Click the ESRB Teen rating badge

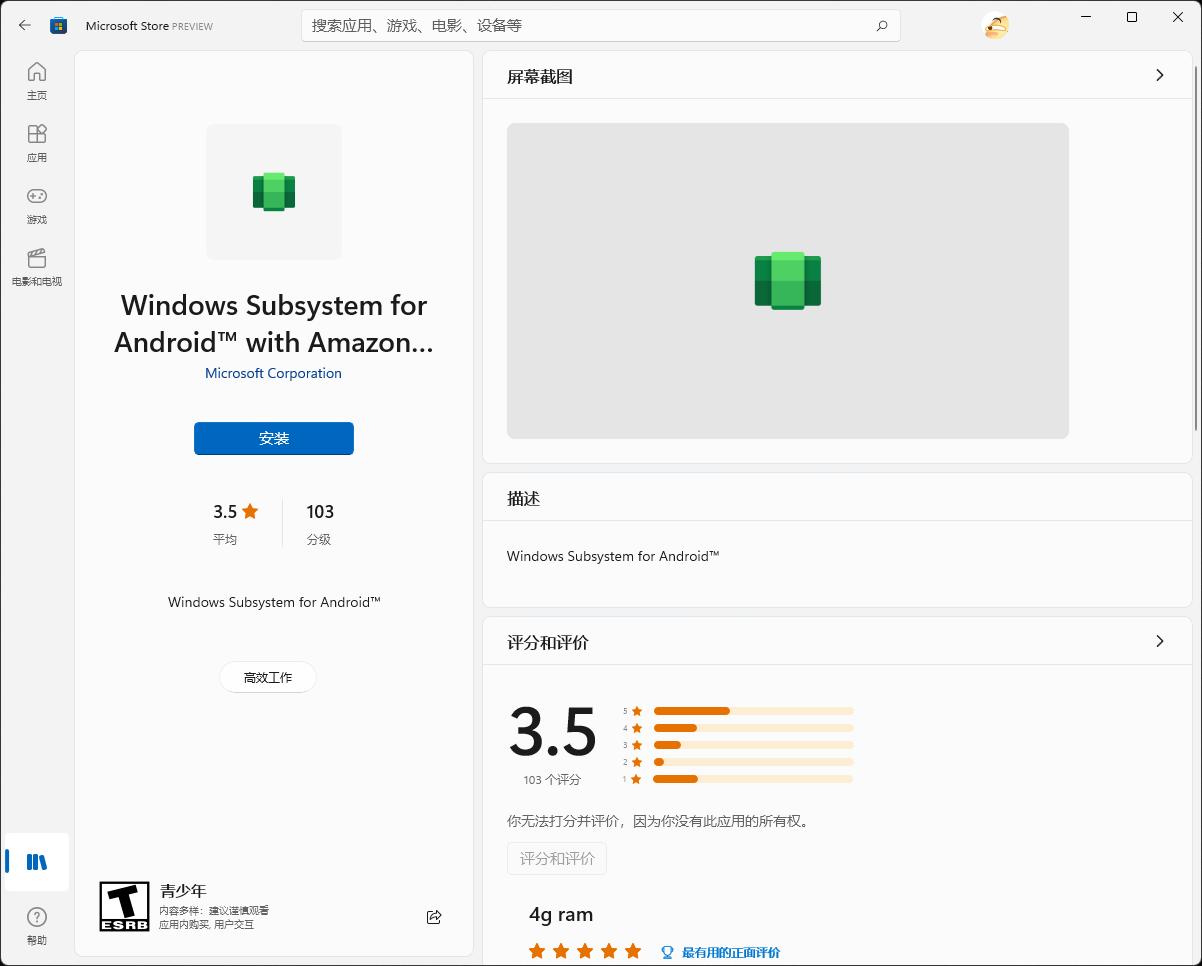pyautogui.click(x=124, y=907)
